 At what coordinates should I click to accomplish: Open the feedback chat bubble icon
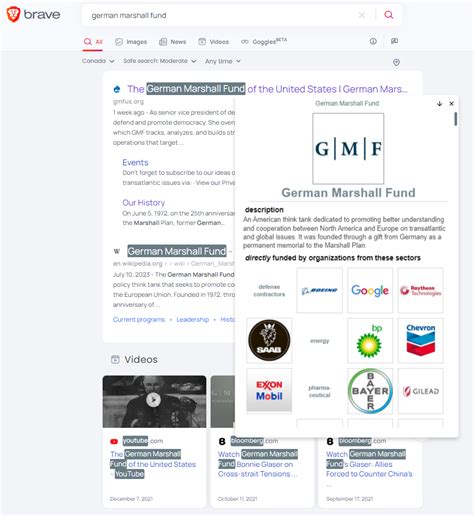coord(394,41)
